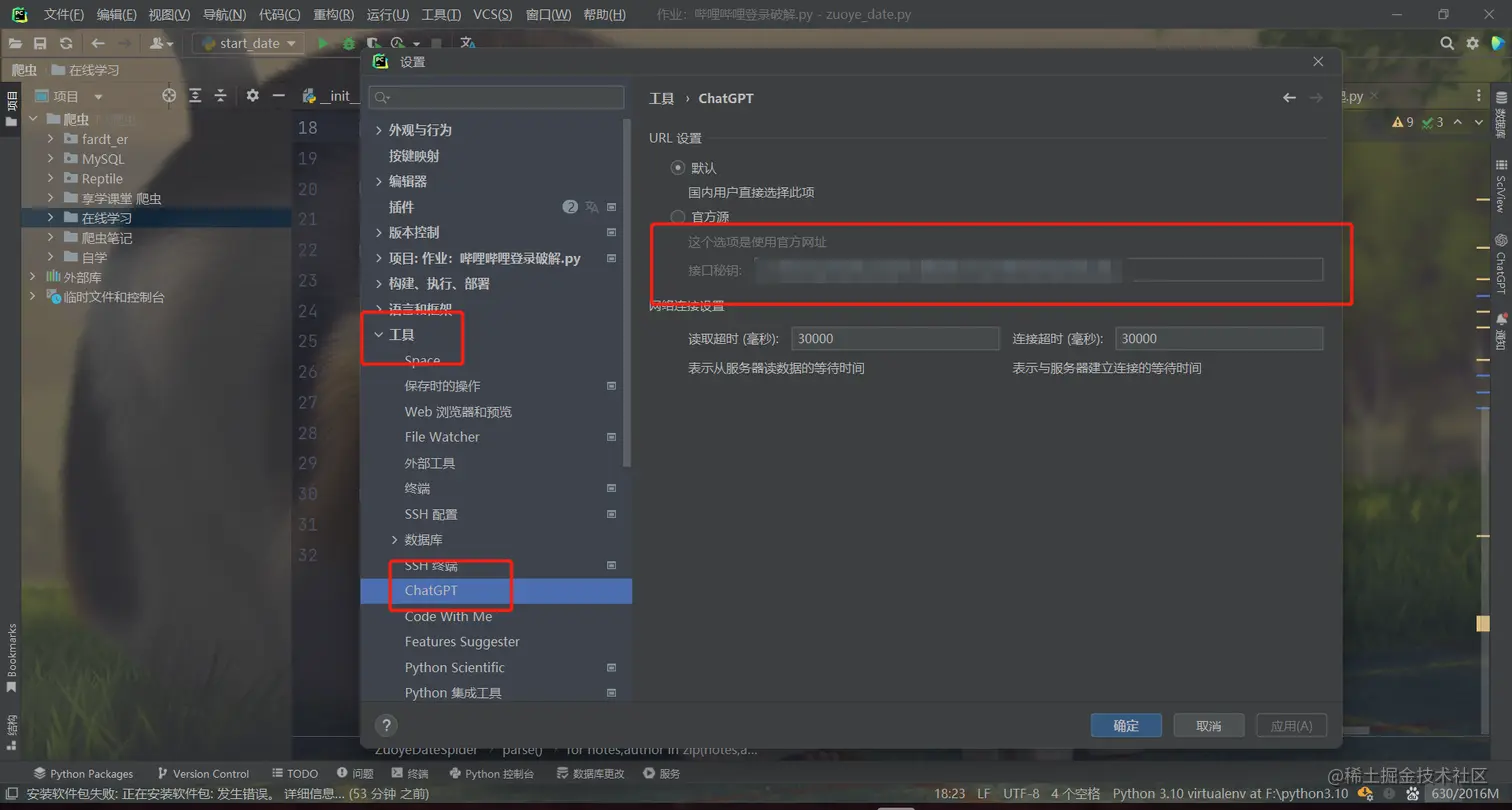Expand 构建、执行、部署 settings category
Screen dimensions: 1512x810
tap(378, 283)
